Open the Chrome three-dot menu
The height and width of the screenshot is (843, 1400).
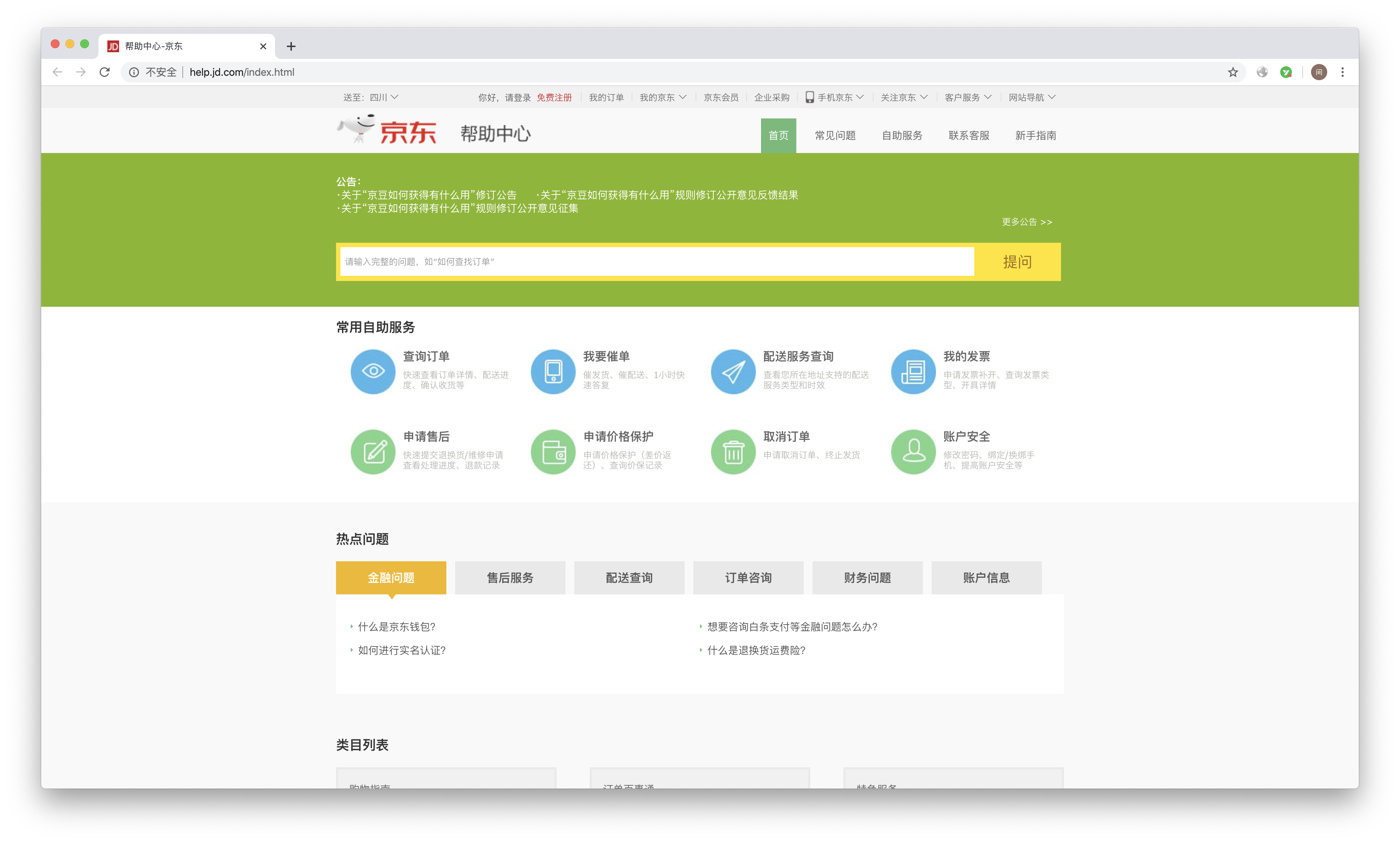1343,72
